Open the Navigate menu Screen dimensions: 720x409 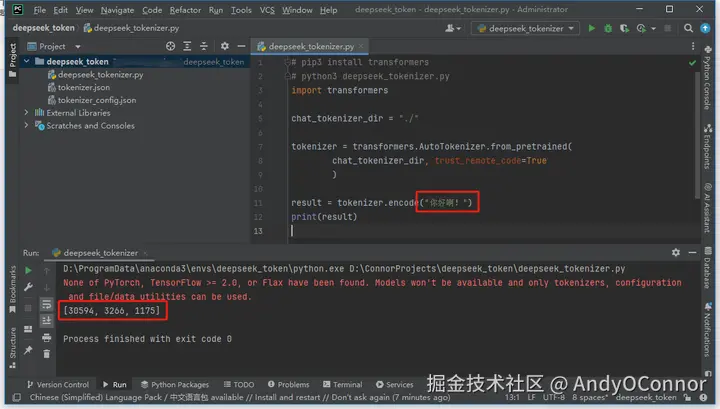point(118,10)
